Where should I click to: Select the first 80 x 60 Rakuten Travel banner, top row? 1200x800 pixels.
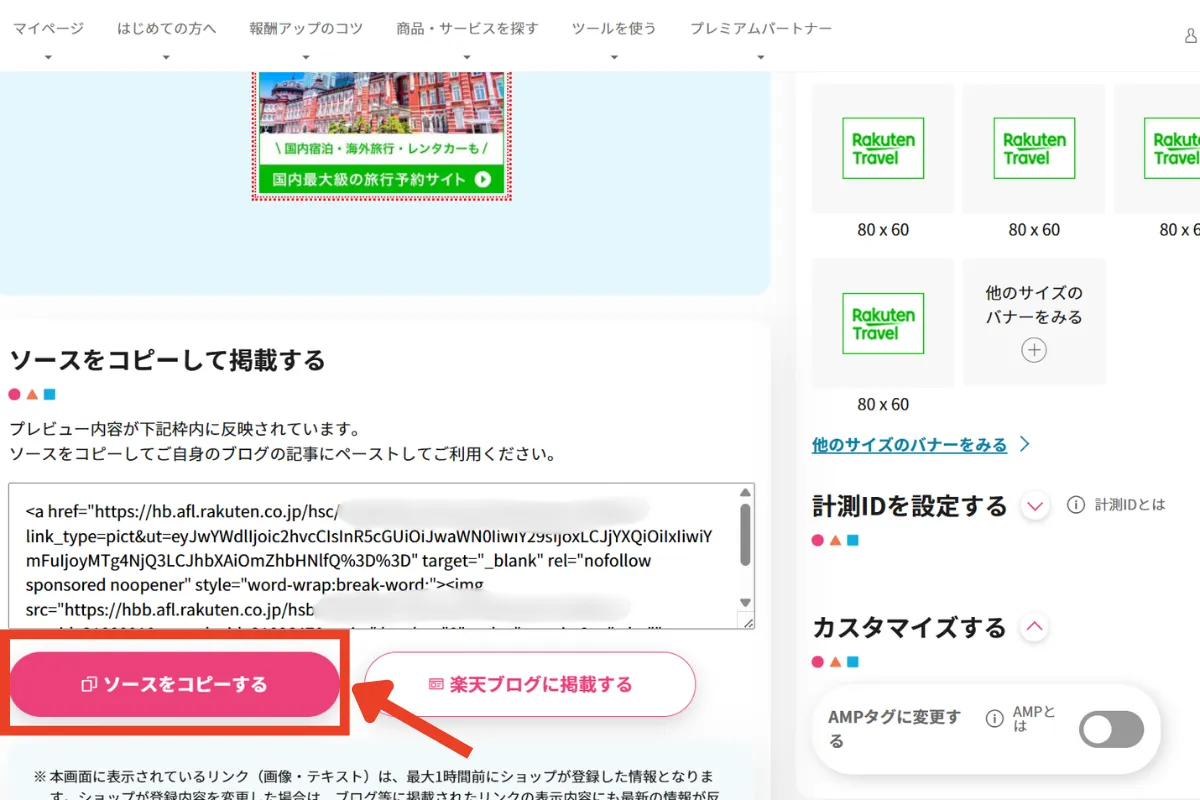point(883,148)
